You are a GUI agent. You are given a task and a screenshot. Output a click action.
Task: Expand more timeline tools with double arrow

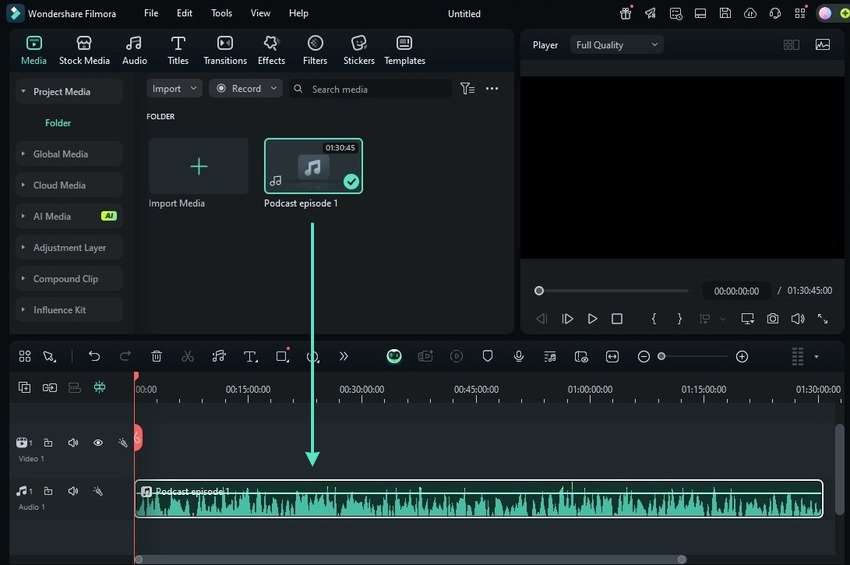344,356
